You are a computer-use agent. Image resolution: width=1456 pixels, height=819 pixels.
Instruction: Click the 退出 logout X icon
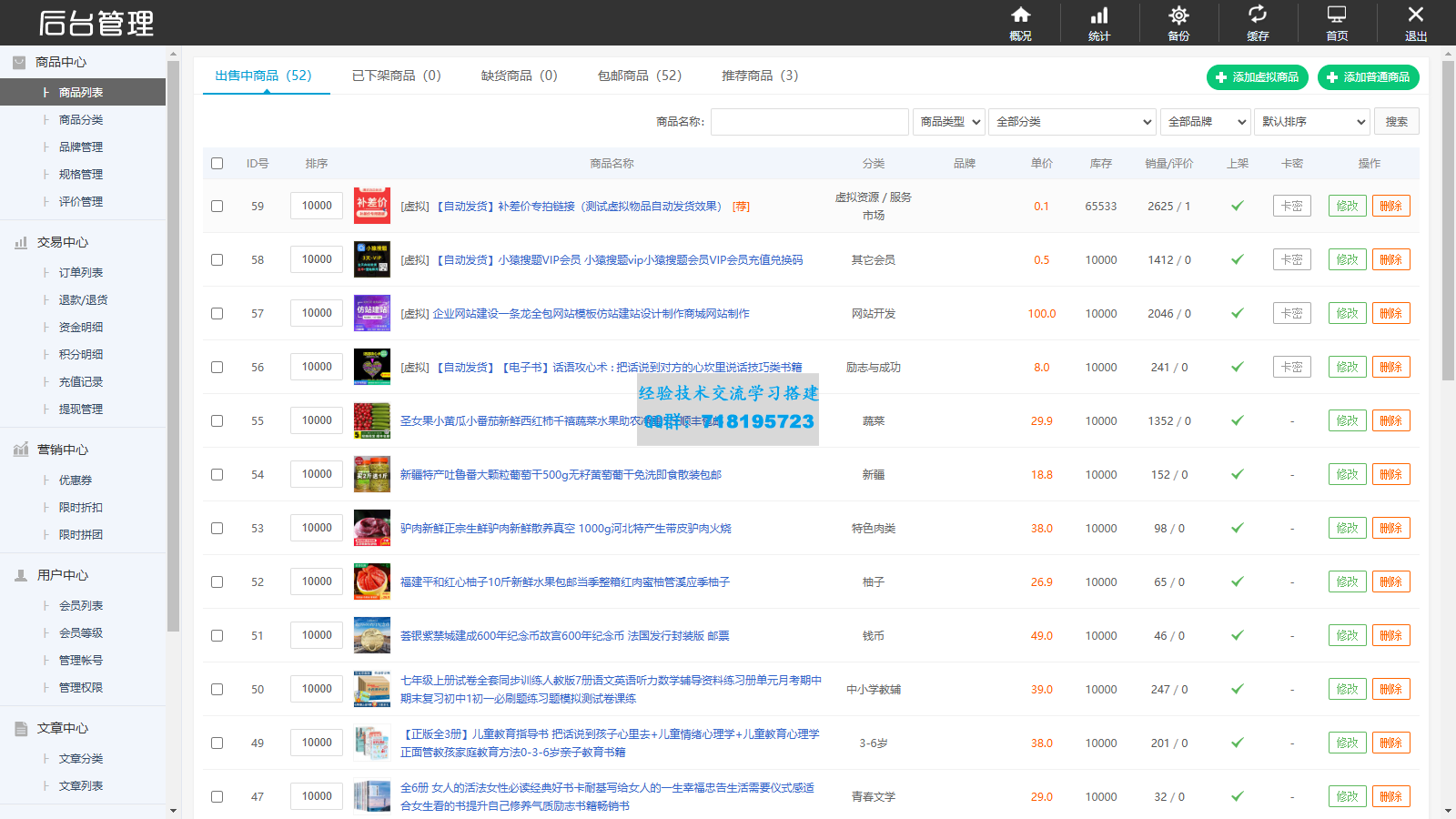click(1415, 15)
